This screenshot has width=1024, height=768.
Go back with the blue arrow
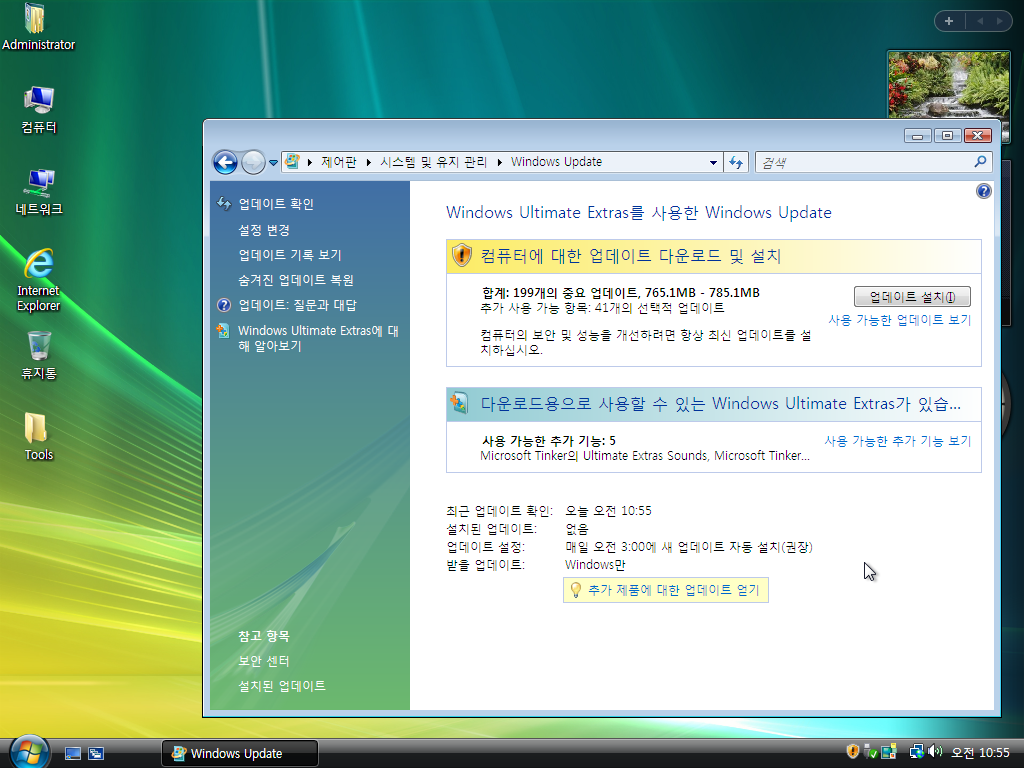[x=225, y=162]
